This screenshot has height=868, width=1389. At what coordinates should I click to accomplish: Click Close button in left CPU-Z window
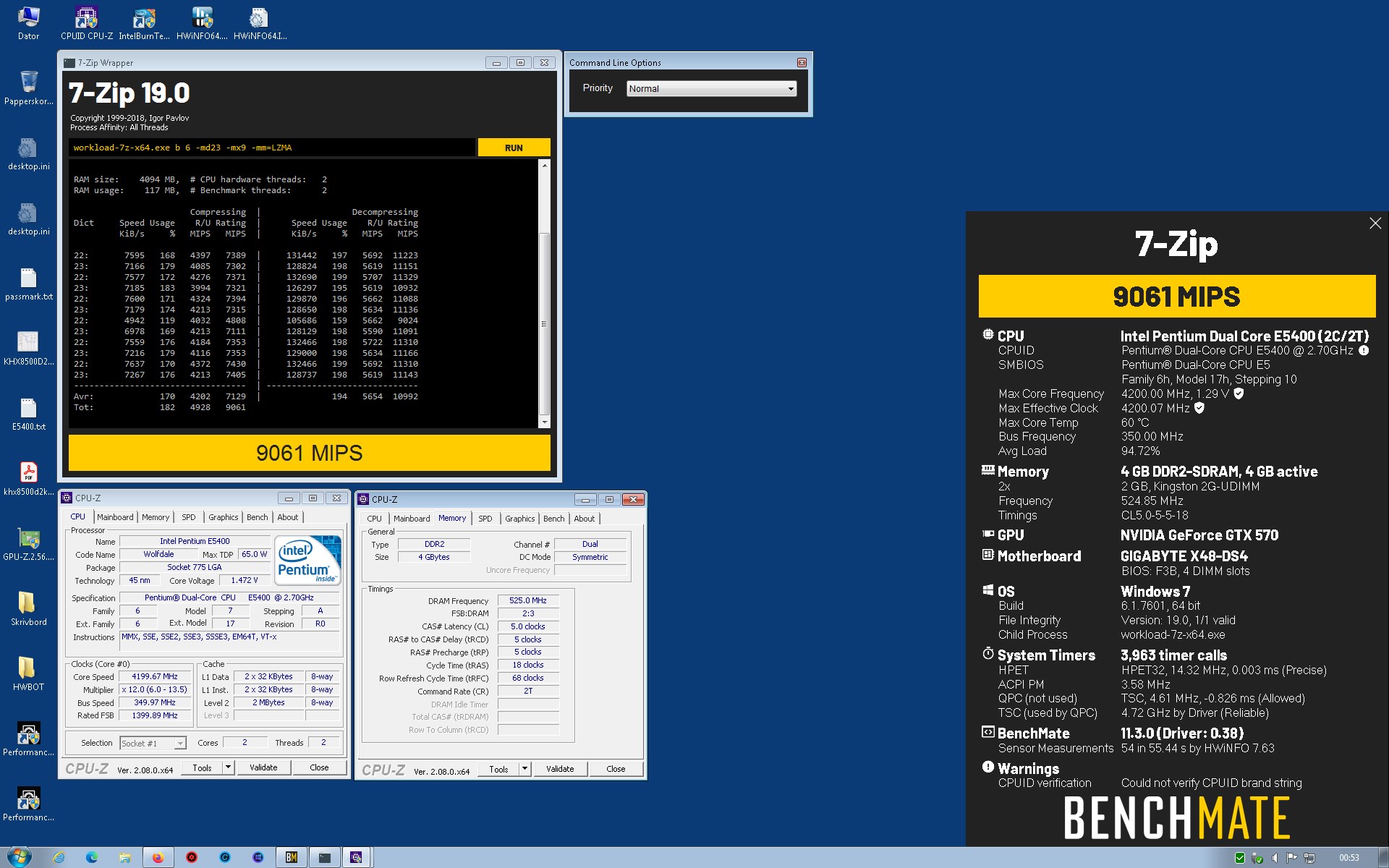tap(319, 767)
